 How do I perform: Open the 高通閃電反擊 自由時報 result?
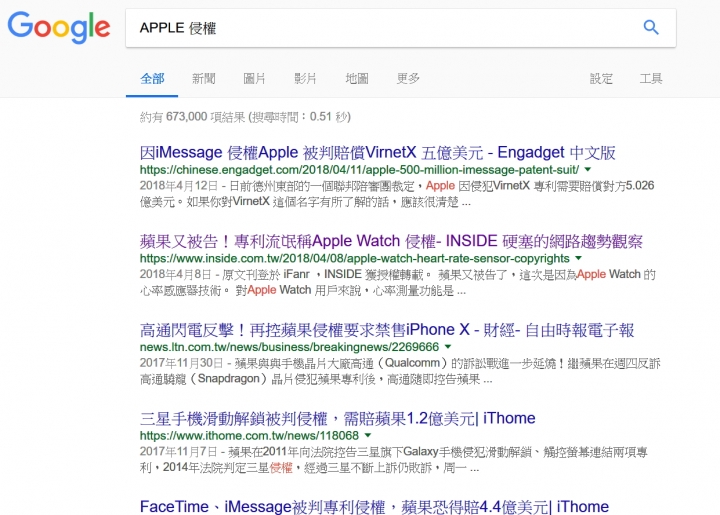pyautogui.click(x=387, y=330)
